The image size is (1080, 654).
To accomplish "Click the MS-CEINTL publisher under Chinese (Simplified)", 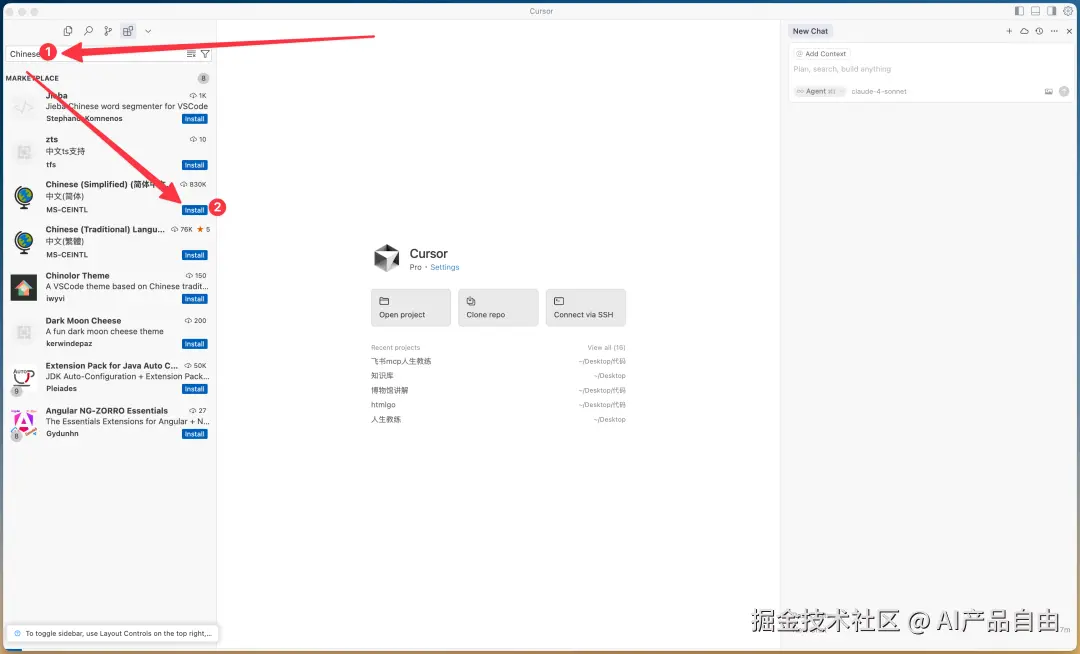I will 67,210.
